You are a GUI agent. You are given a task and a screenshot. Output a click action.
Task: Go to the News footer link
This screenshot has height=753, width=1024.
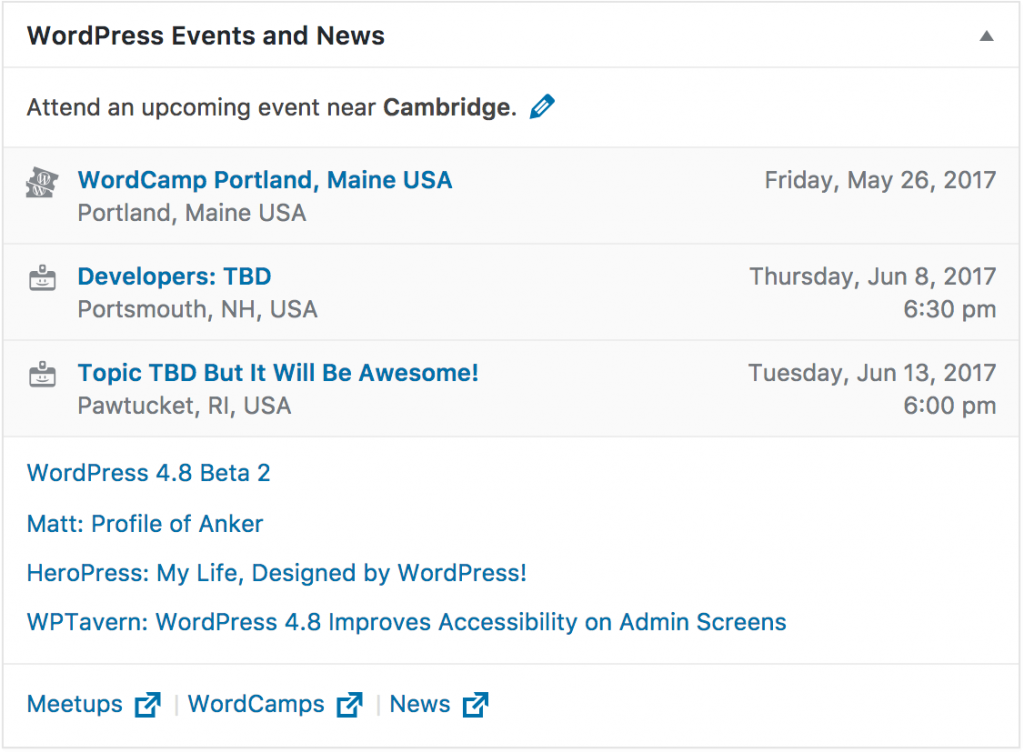(x=419, y=704)
